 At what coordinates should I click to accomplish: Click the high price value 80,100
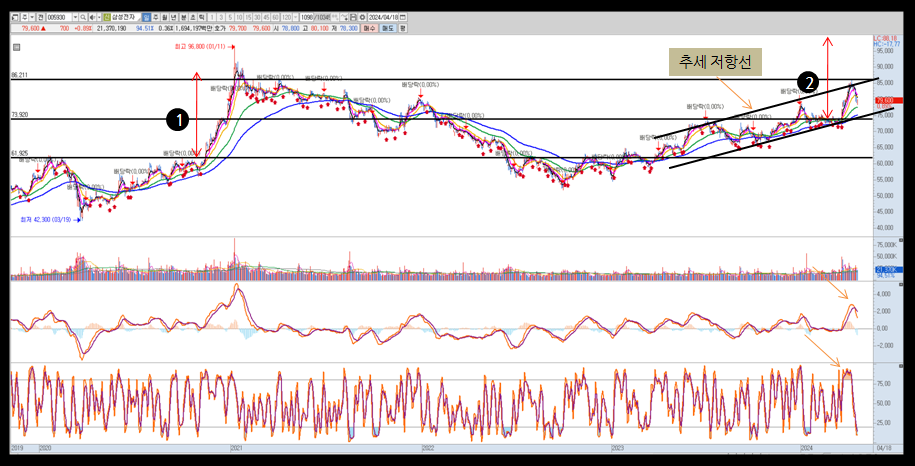point(320,29)
